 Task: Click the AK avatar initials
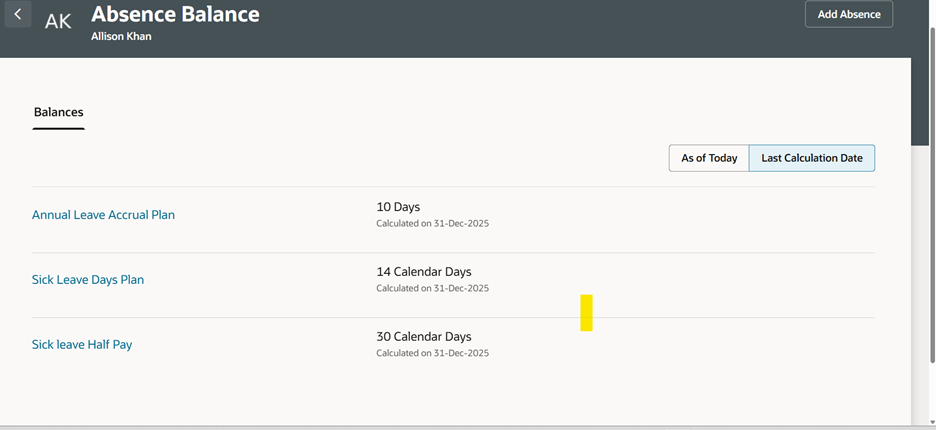click(x=58, y=21)
